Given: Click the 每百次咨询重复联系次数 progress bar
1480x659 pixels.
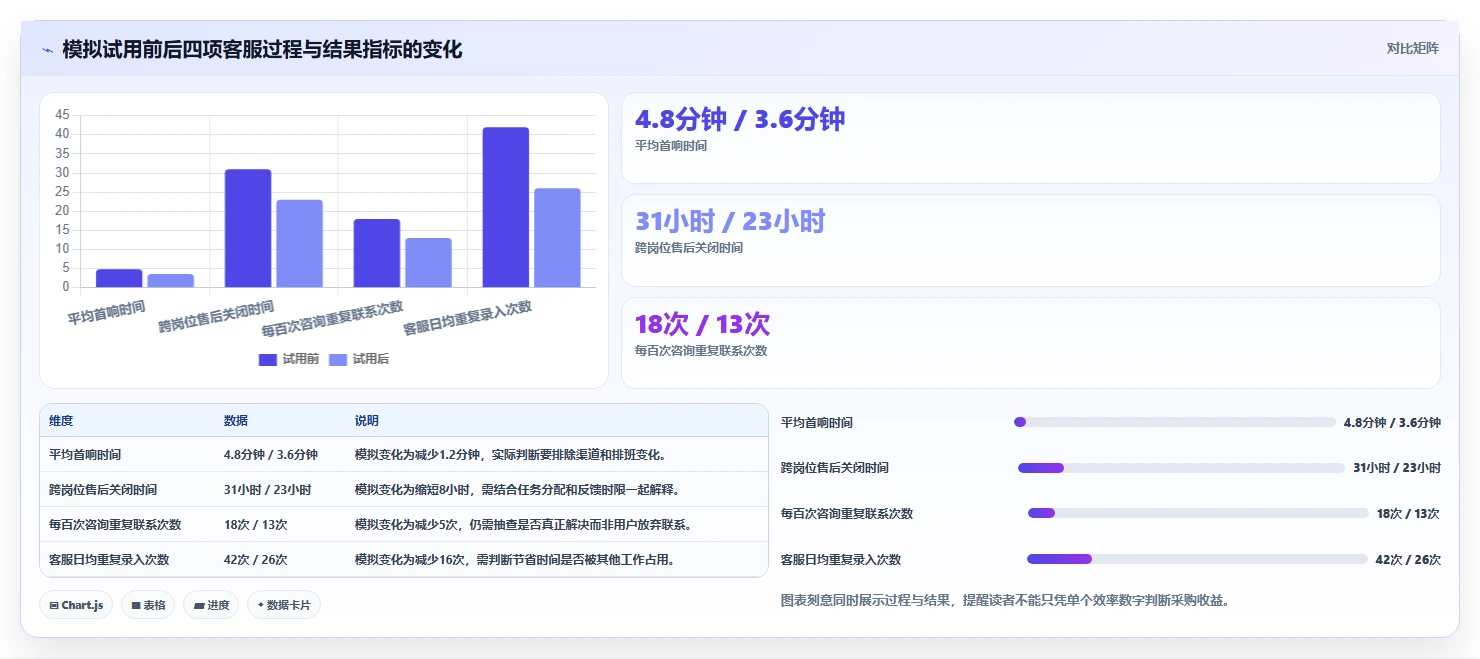Looking at the screenshot, I should click(1198, 513).
